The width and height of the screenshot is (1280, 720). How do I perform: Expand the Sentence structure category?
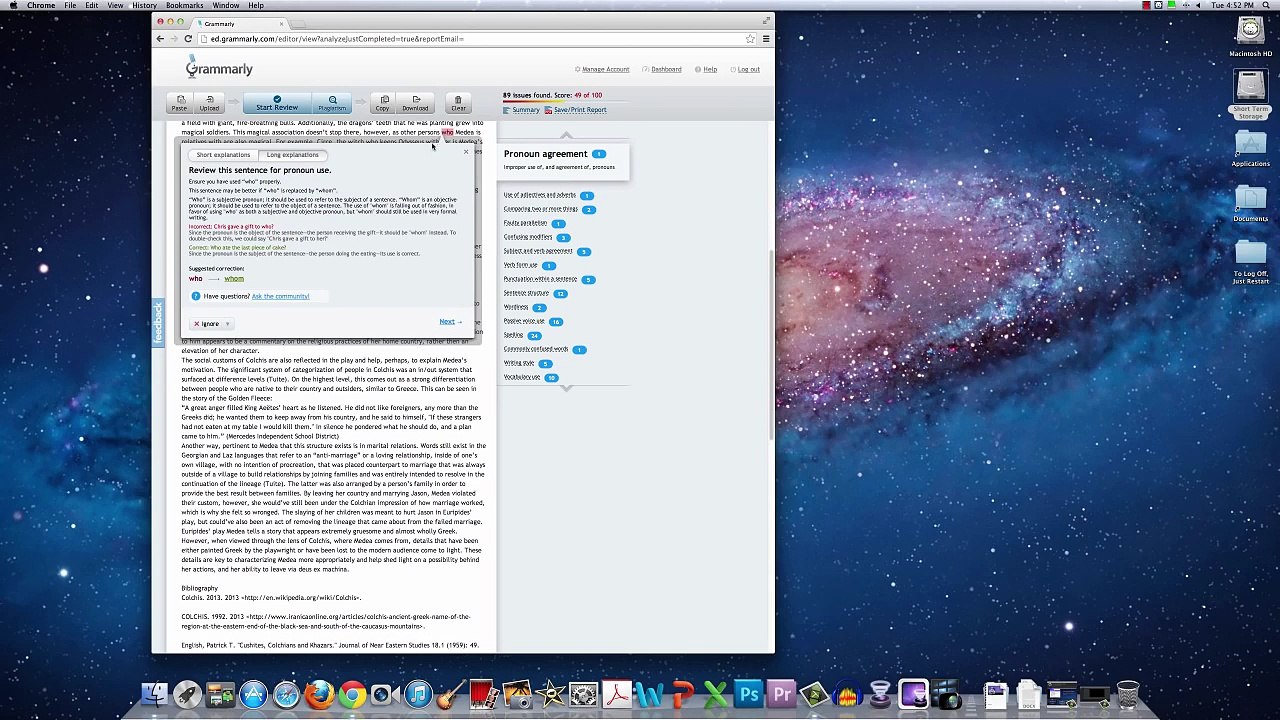click(x=526, y=293)
